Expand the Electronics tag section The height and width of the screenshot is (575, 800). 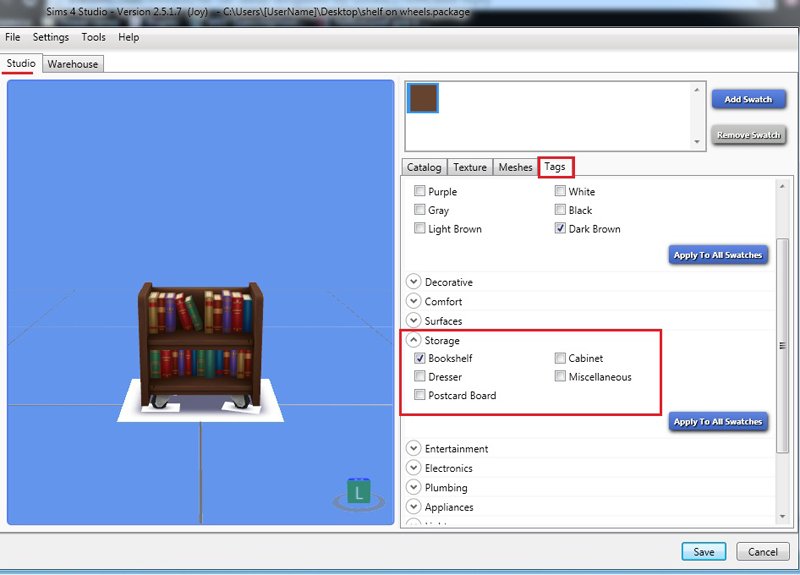point(414,468)
